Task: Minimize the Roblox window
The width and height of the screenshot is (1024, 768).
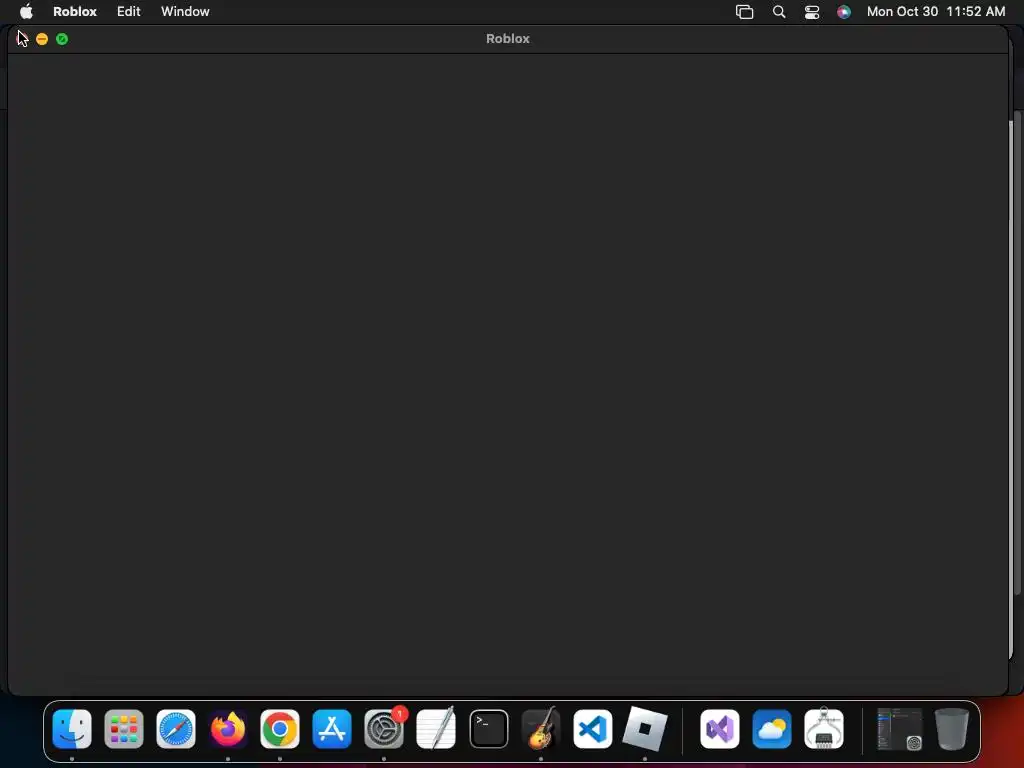Action: point(42,39)
